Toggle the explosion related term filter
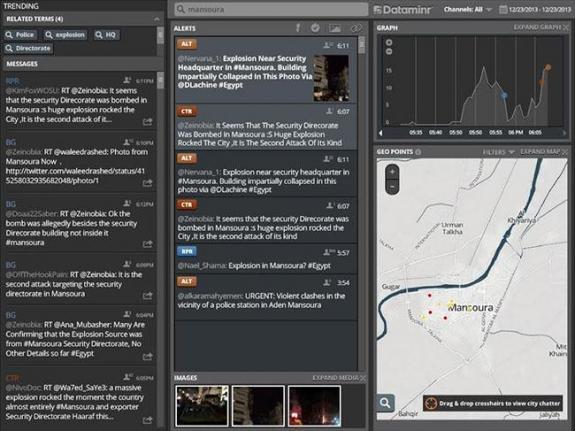 [65, 35]
